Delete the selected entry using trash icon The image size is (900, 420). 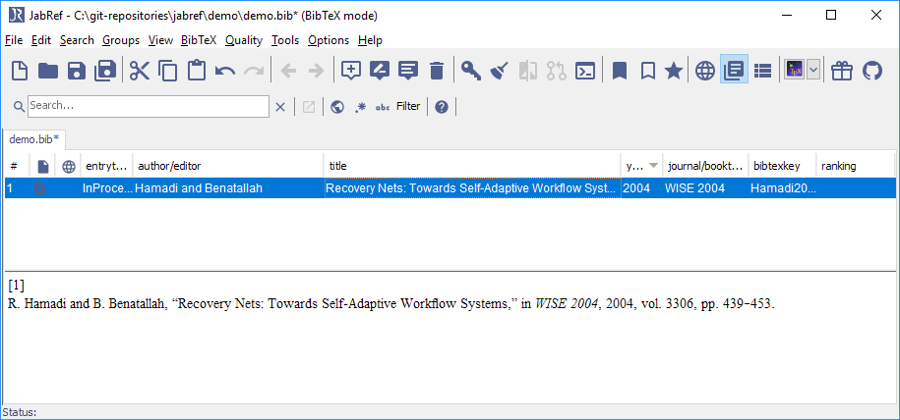(436, 70)
